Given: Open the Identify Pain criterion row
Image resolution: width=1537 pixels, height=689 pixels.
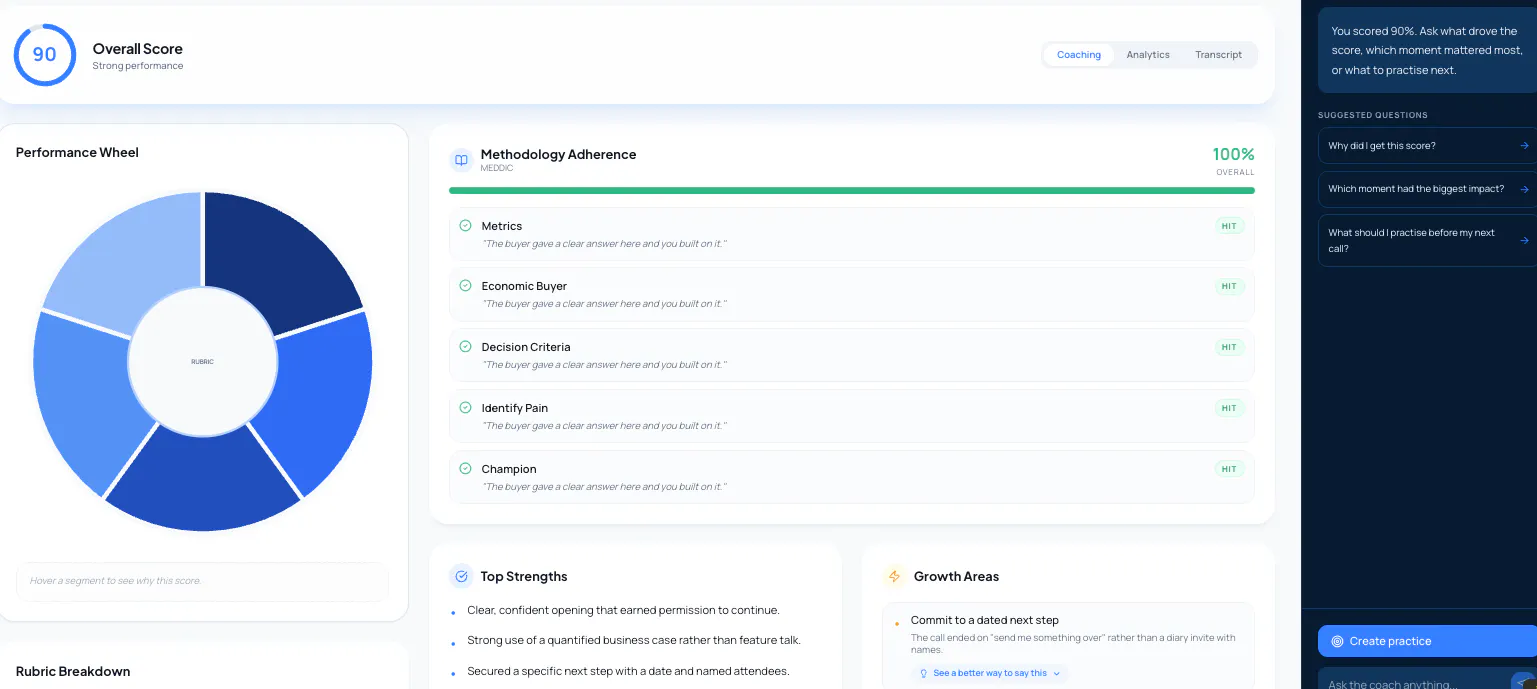Looking at the screenshot, I should (x=851, y=416).
